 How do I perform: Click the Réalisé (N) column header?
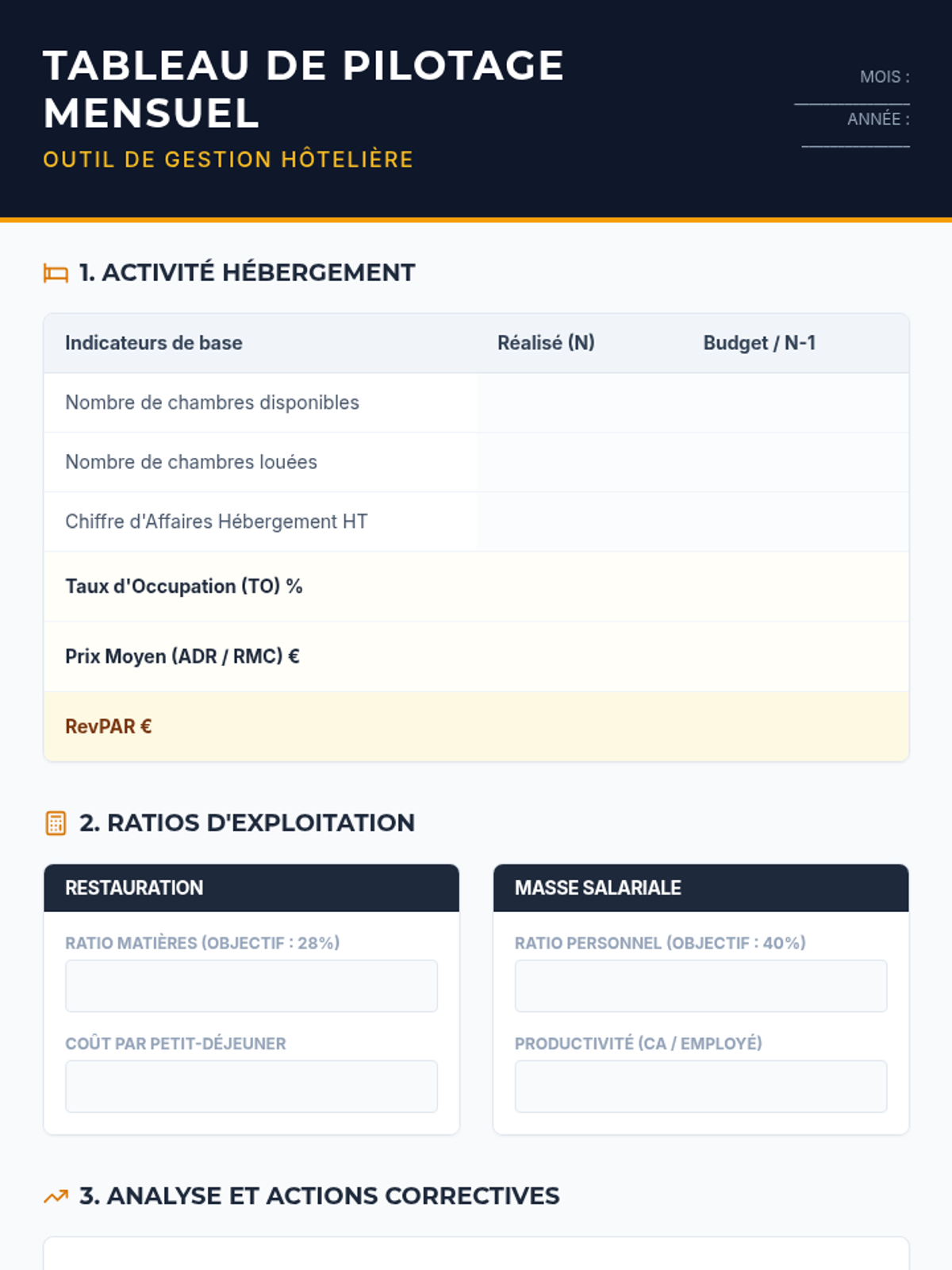click(x=546, y=343)
